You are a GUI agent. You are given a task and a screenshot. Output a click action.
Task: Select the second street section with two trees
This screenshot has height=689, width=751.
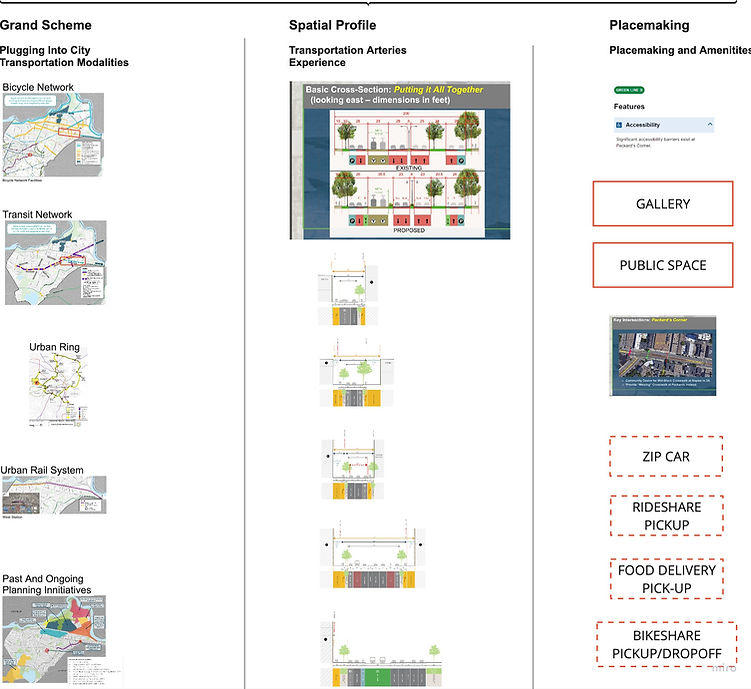click(x=357, y=373)
